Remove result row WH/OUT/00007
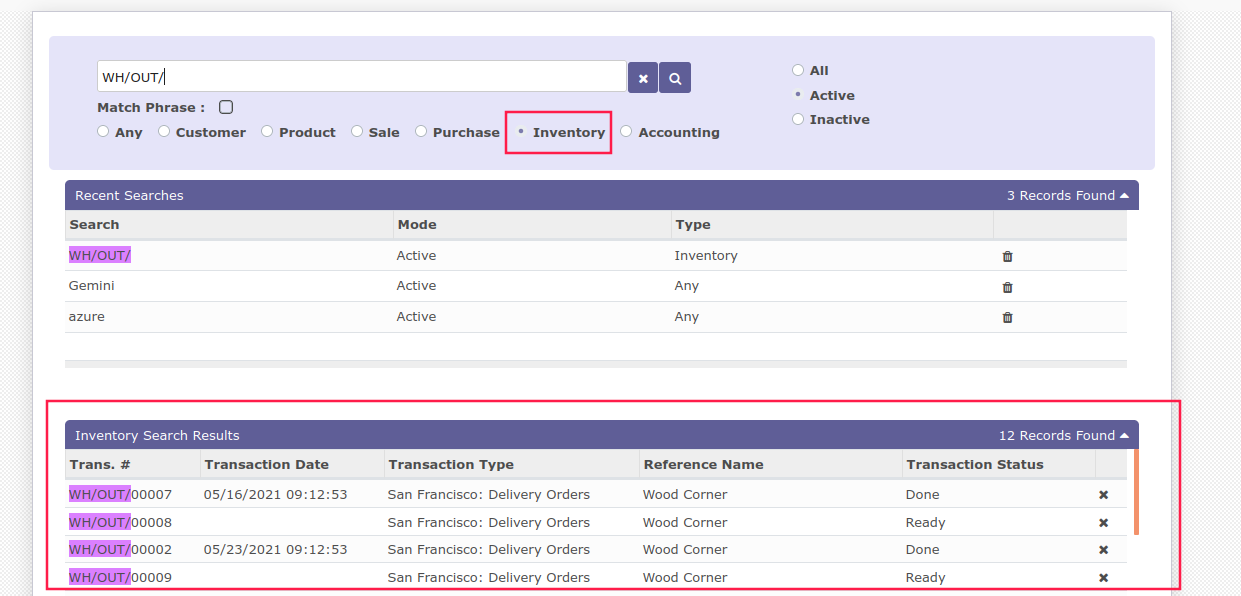This screenshot has width=1241, height=596. click(1104, 495)
